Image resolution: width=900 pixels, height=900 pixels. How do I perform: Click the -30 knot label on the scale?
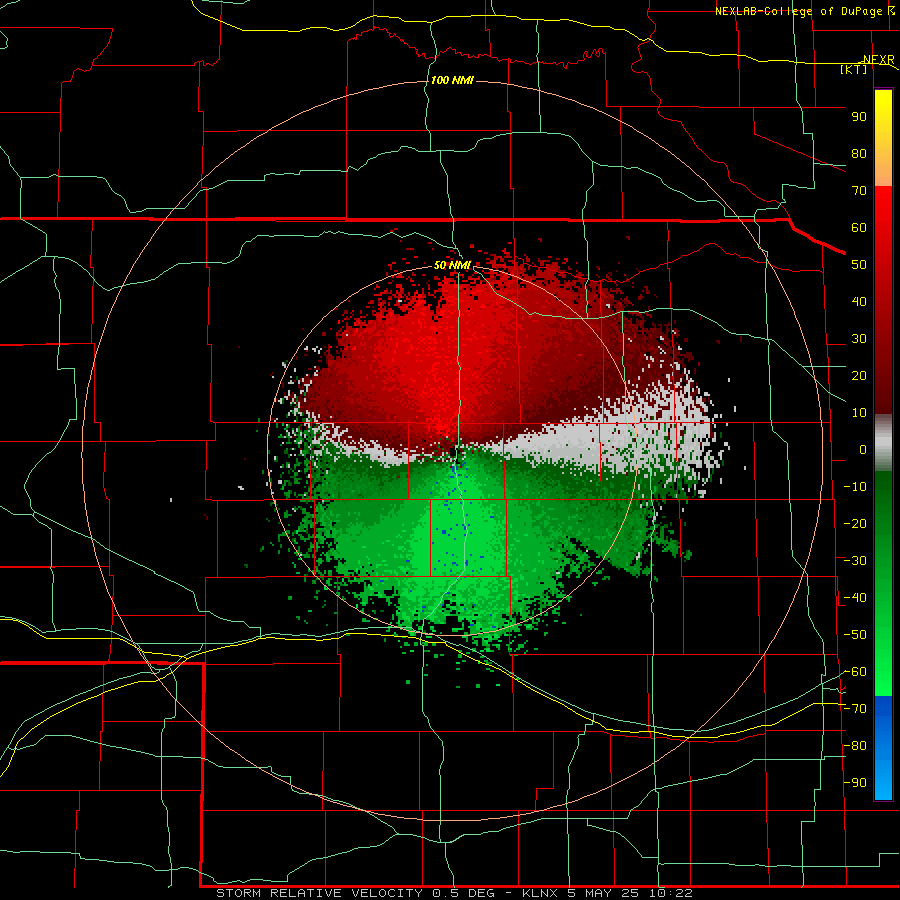pos(855,561)
